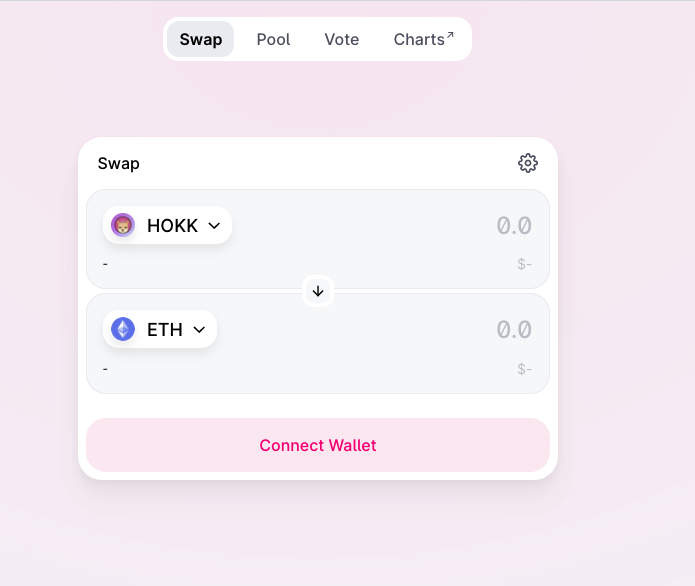Click the external link arrow beside Charts
Viewport: 695px width, 586px height.
pos(450,35)
